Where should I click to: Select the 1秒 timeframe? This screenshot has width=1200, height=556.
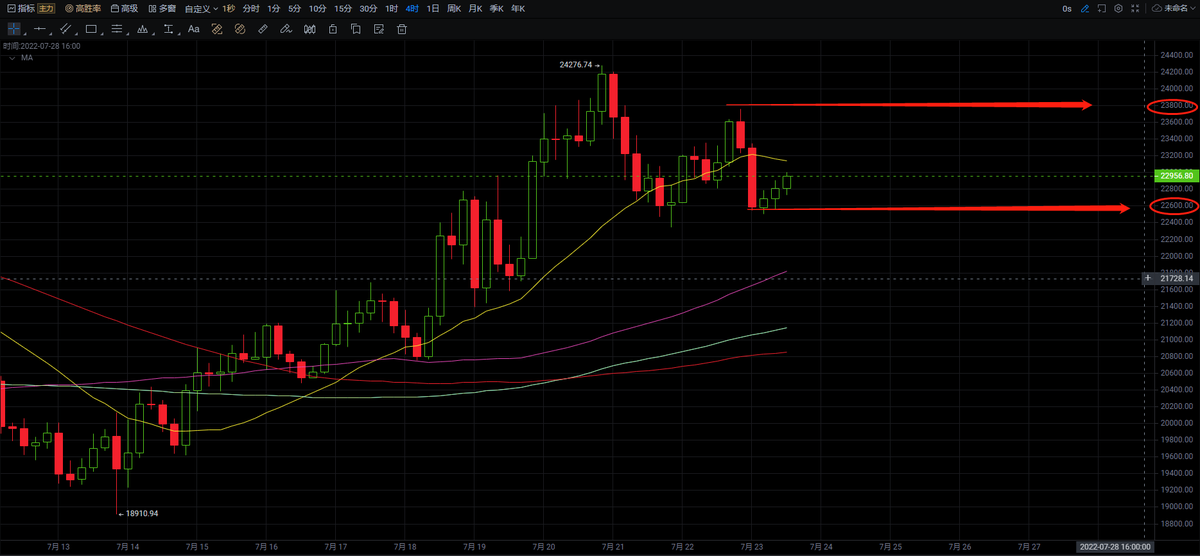click(x=229, y=8)
